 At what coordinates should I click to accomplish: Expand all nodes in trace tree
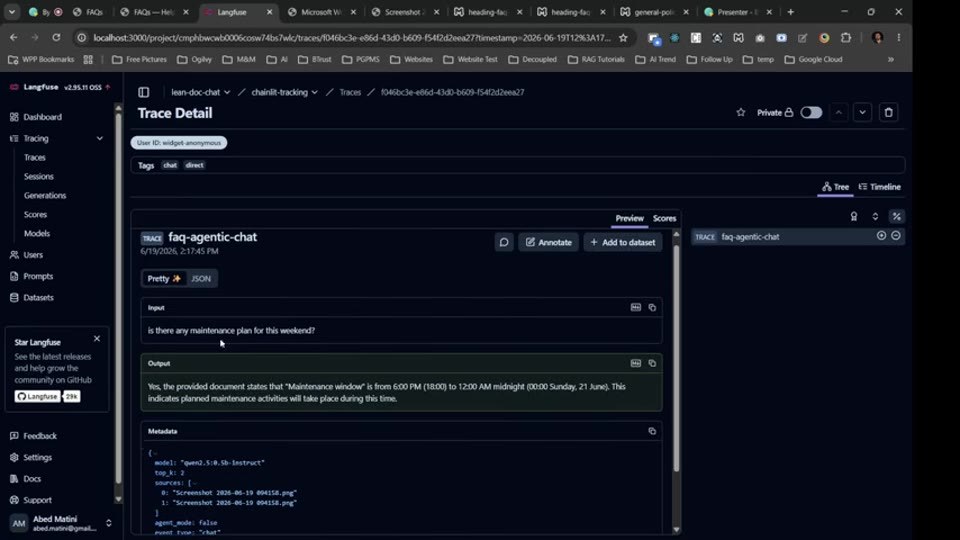pos(881,236)
